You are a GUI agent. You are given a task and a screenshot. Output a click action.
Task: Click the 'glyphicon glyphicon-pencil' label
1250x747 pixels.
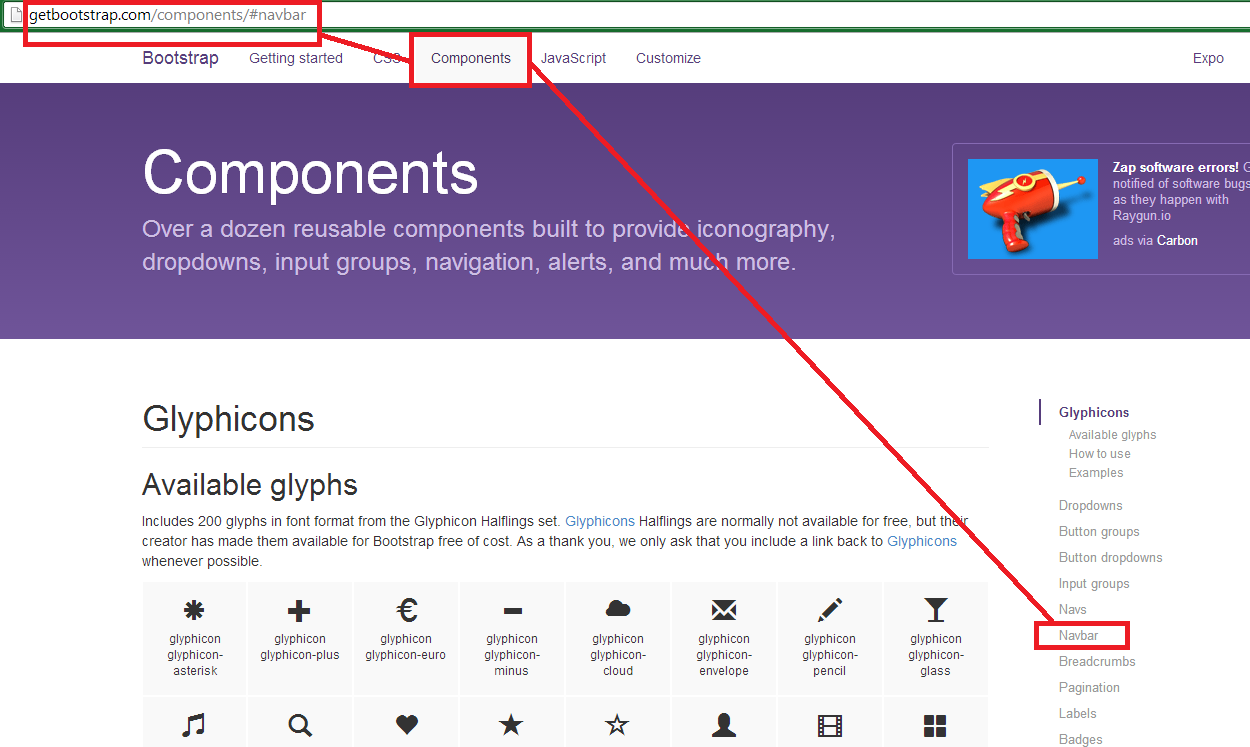830,655
